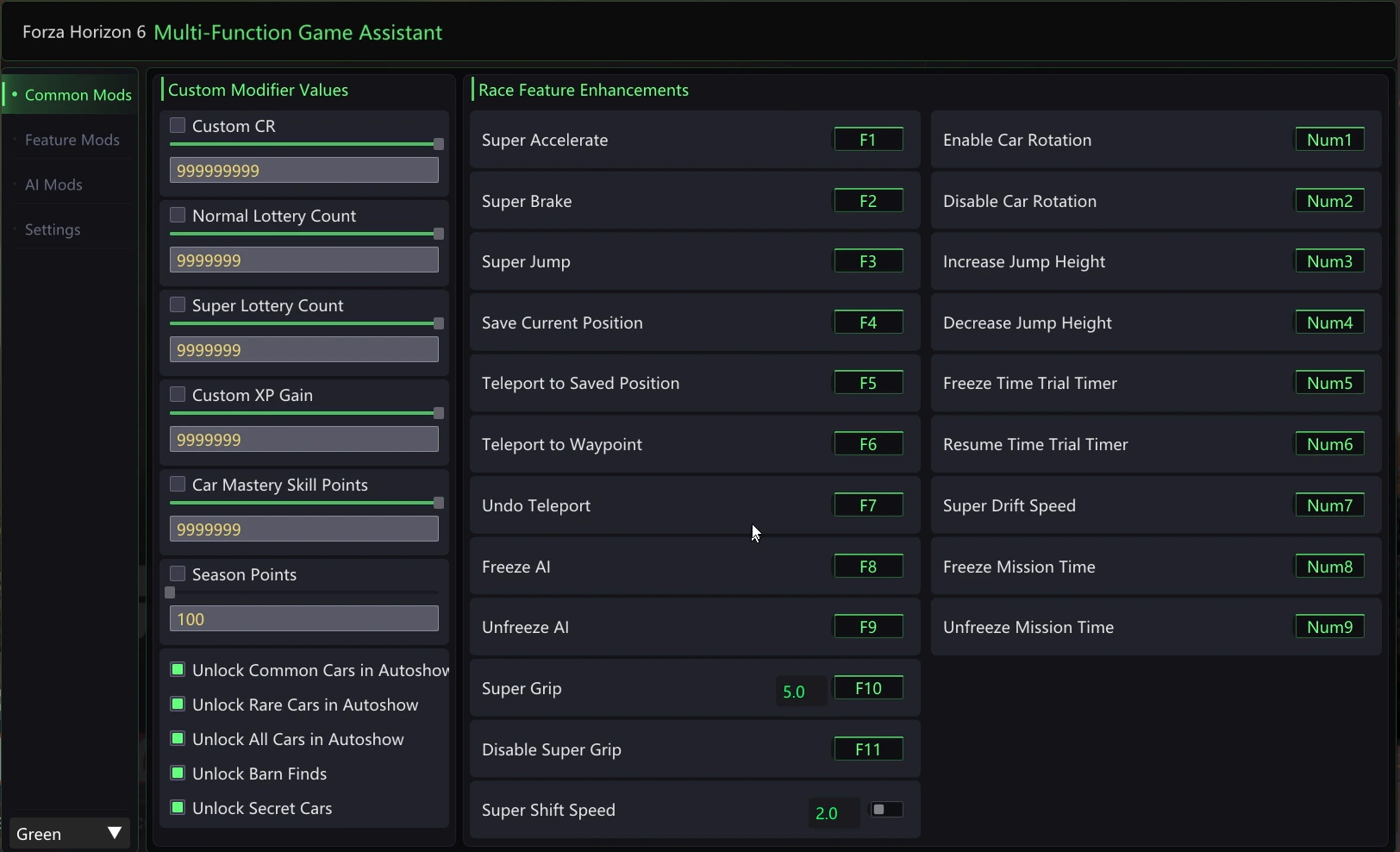Click the F2 hotkey for Super Brake

click(x=868, y=201)
